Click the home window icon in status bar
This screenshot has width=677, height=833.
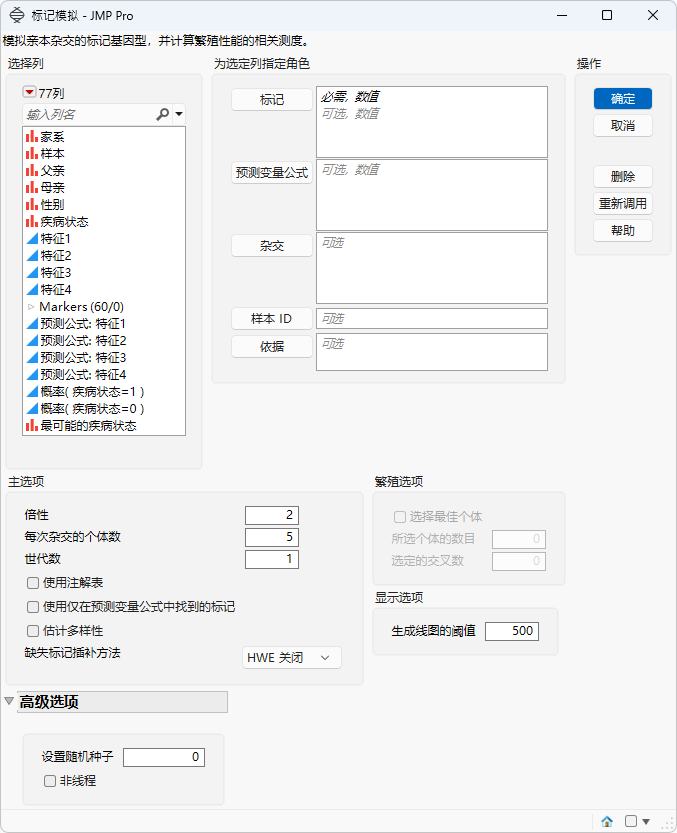click(607, 821)
